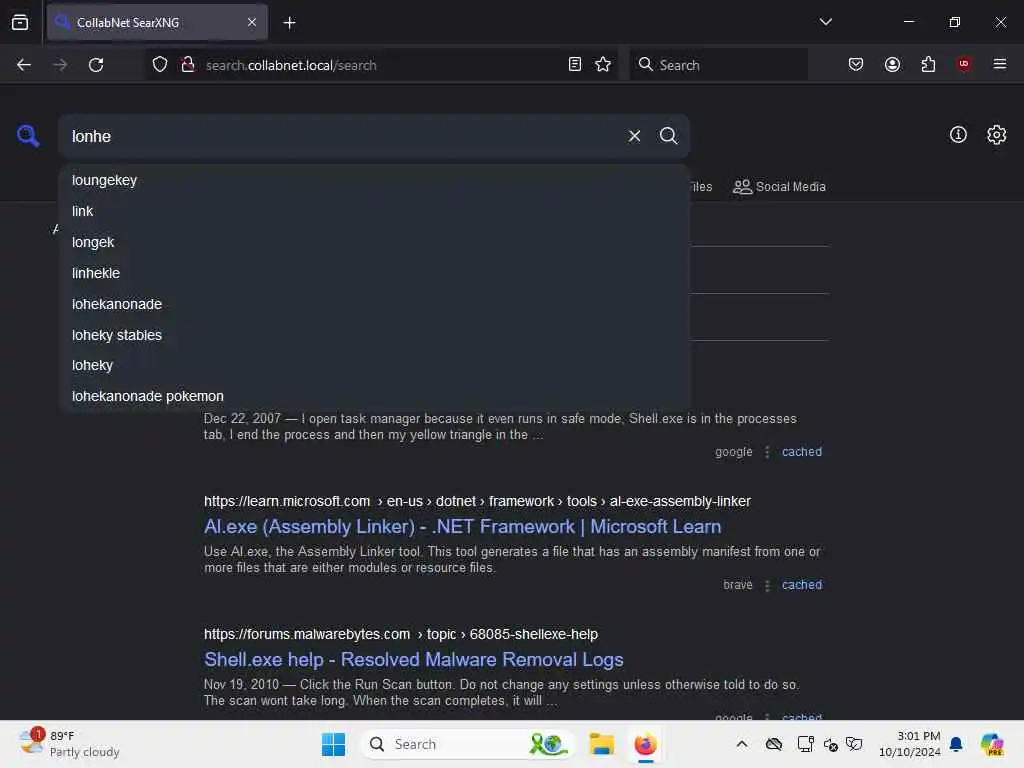Open the recent browsing tab view icon
Viewport: 1024px width, 768px height.
(20, 22)
